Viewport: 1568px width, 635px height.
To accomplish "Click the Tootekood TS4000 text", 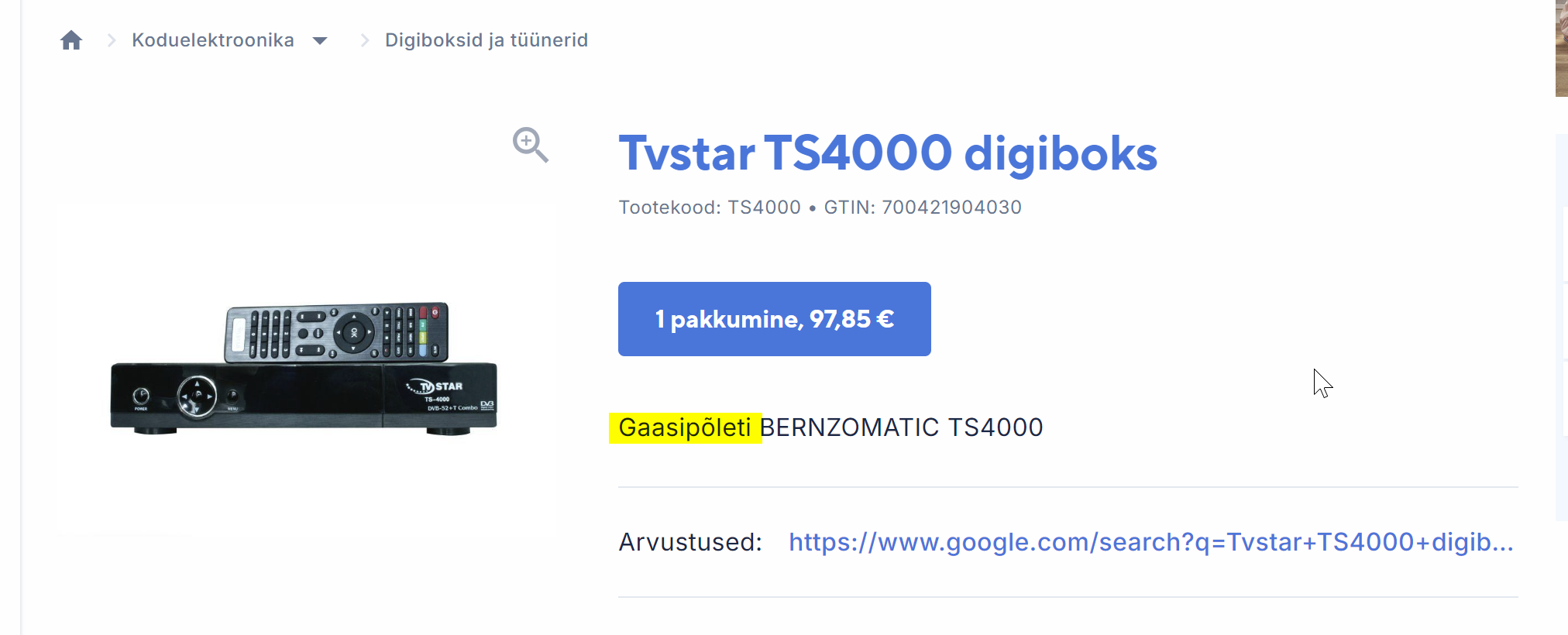I will pos(710,208).
